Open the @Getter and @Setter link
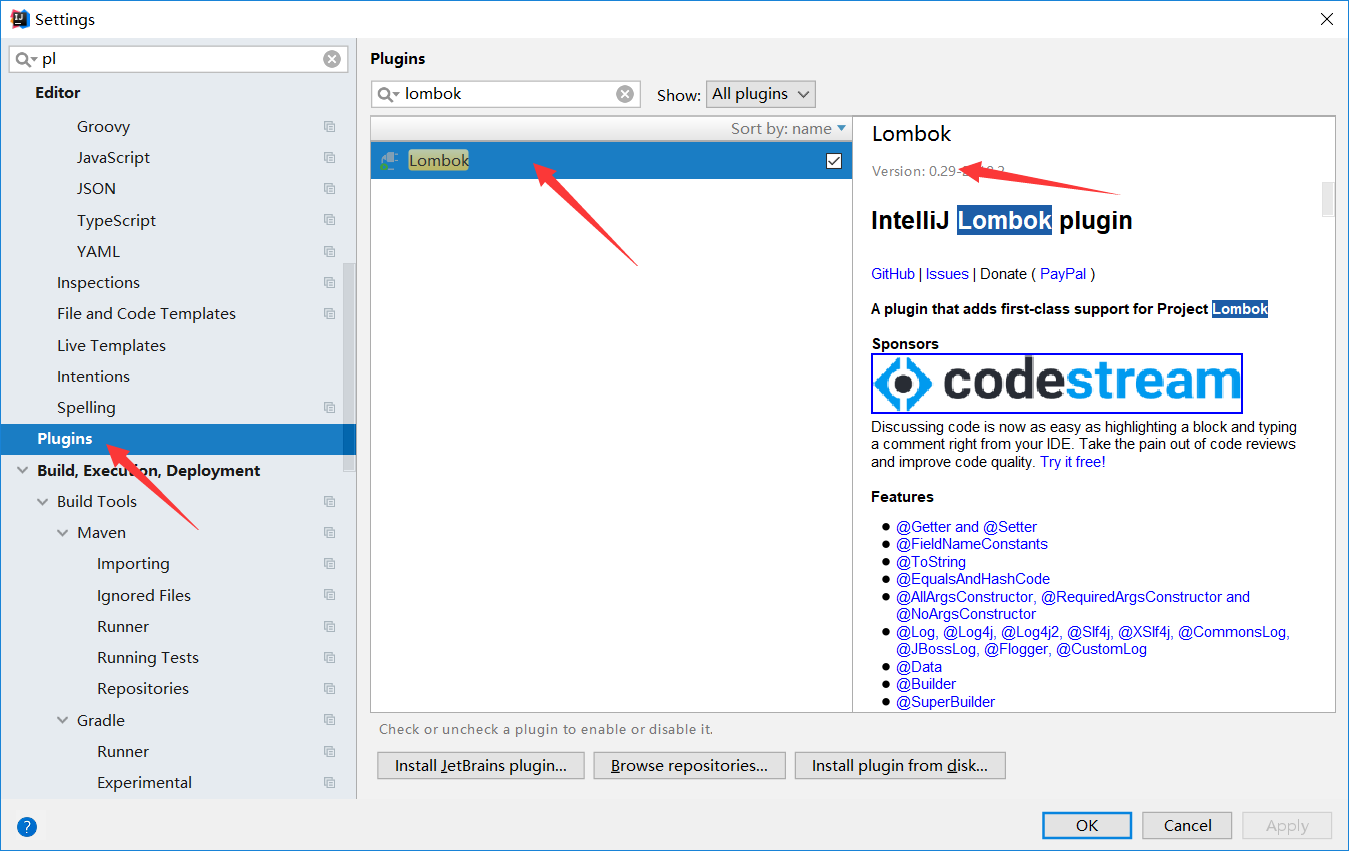 click(966, 527)
